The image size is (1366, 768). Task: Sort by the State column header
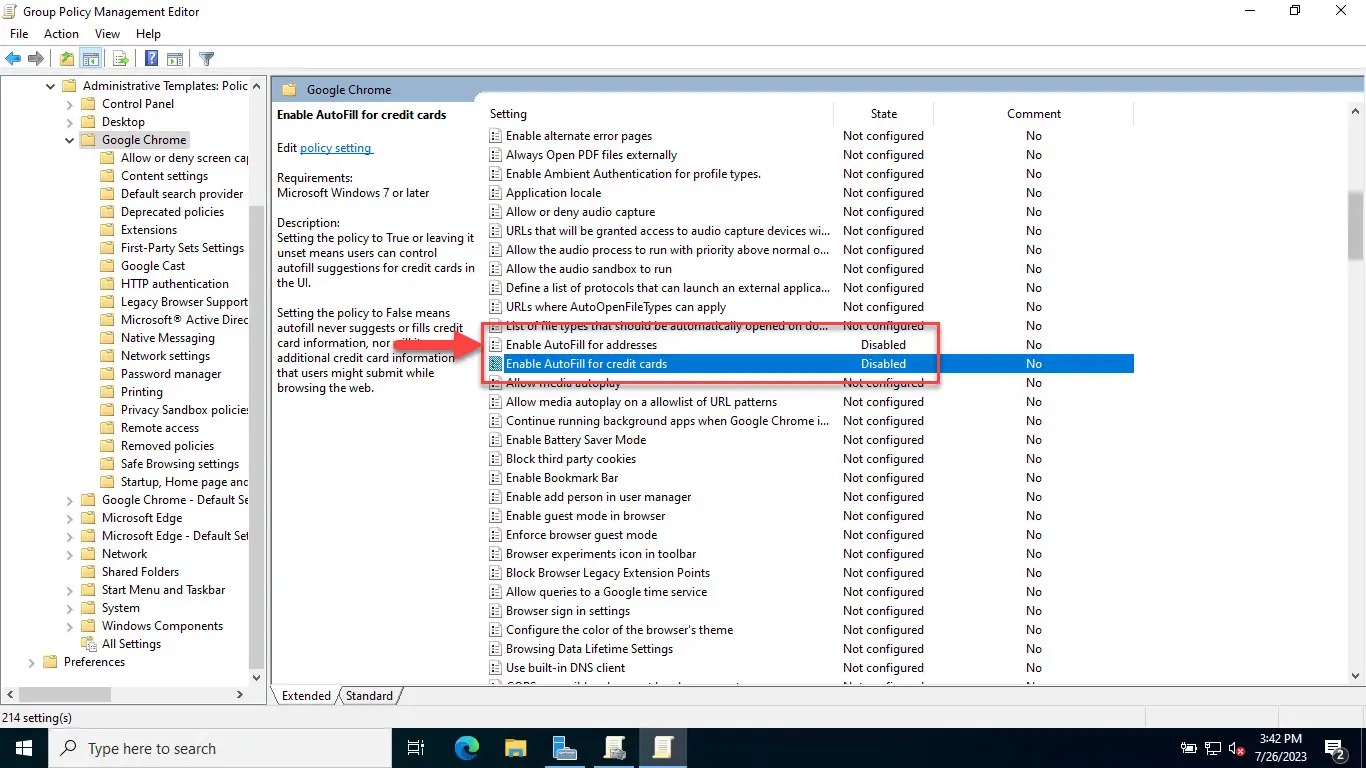point(884,114)
